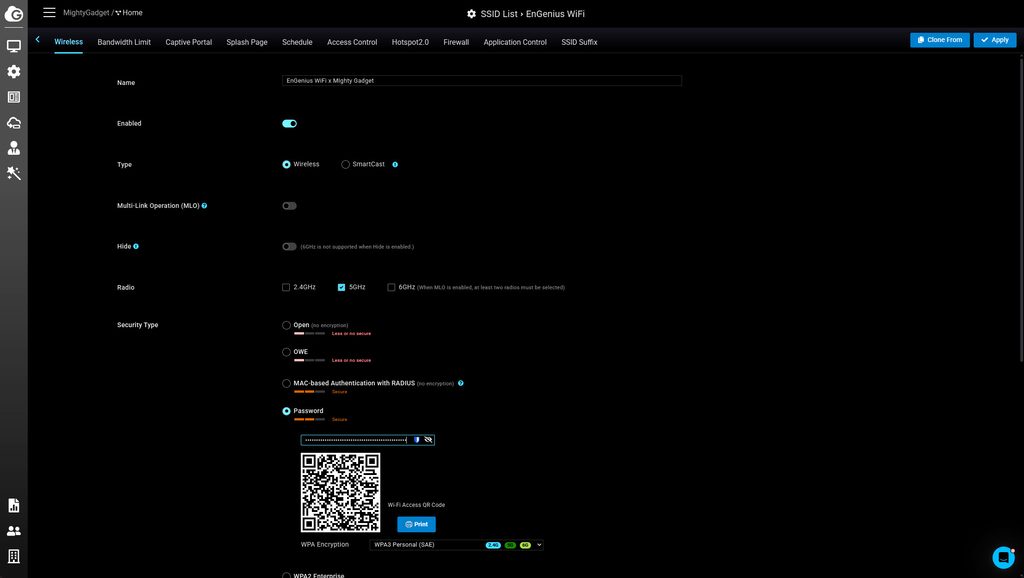The height and width of the screenshot is (578, 1024).
Task: Check the 2.4GHz radio checkbox
Action: point(286,287)
